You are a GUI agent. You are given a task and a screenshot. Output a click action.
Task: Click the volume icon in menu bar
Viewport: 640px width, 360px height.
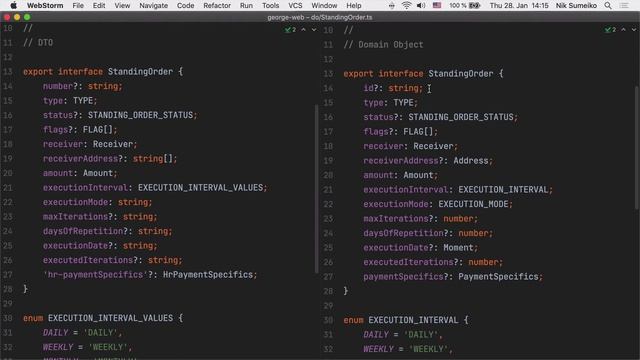click(x=421, y=6)
